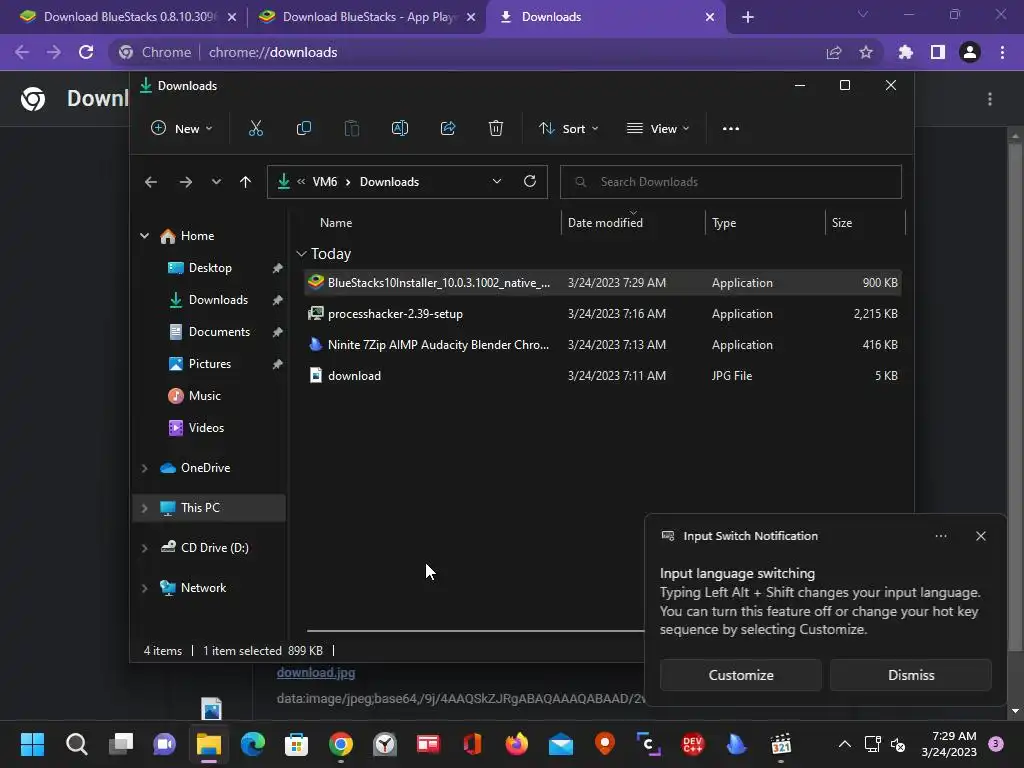Image resolution: width=1024 pixels, height=768 pixels.
Task: Open notification options ellipsis
Action: (940, 536)
